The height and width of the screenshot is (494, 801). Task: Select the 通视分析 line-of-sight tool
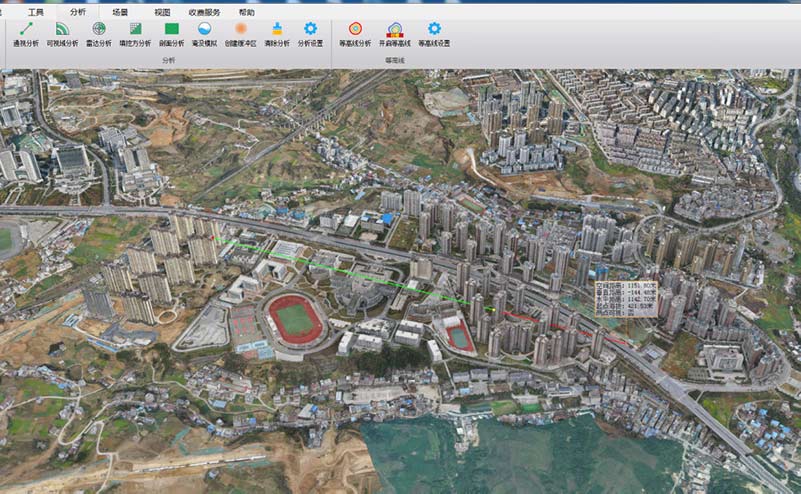pyautogui.click(x=26, y=33)
